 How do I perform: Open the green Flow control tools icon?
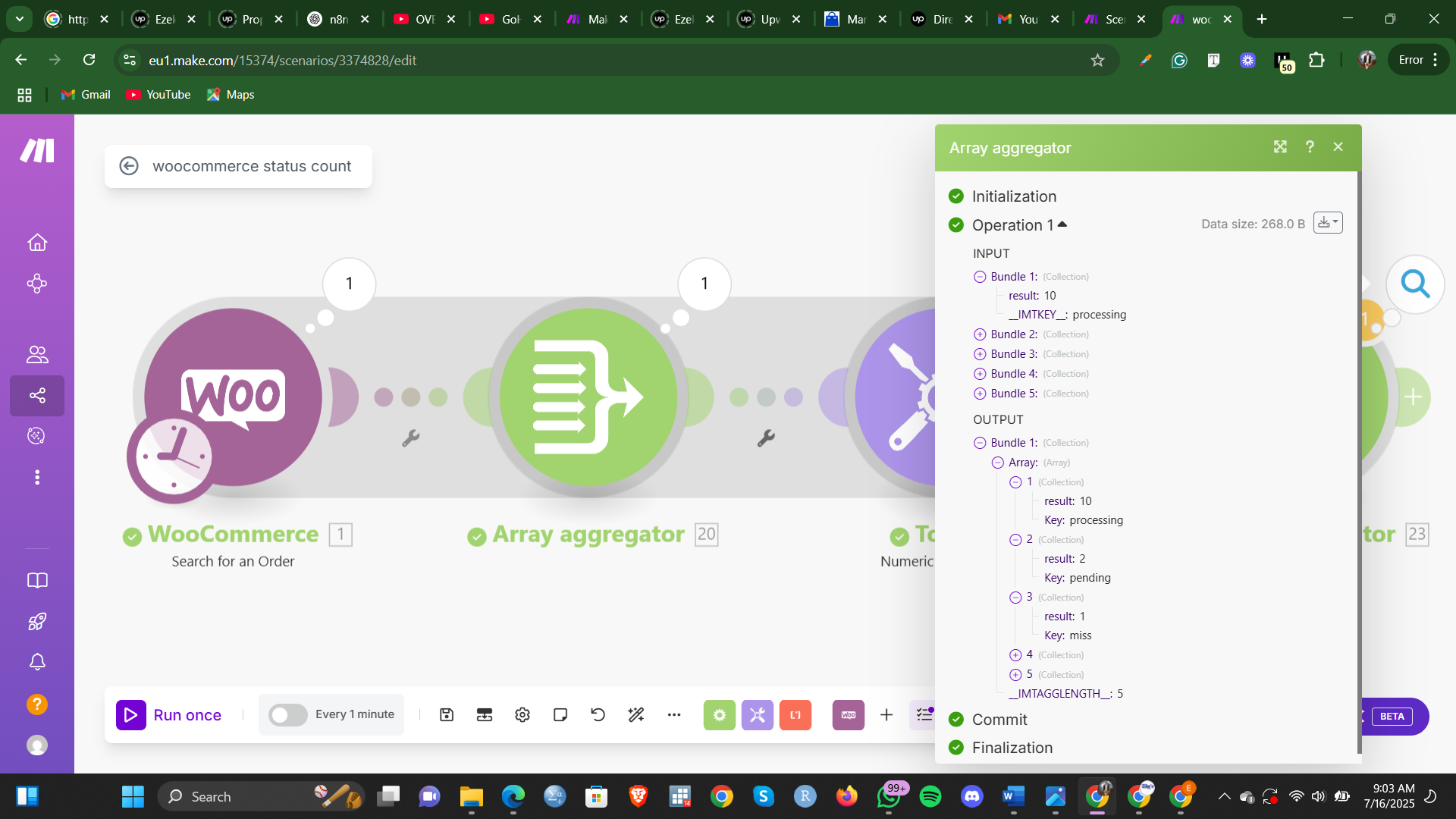(x=719, y=715)
